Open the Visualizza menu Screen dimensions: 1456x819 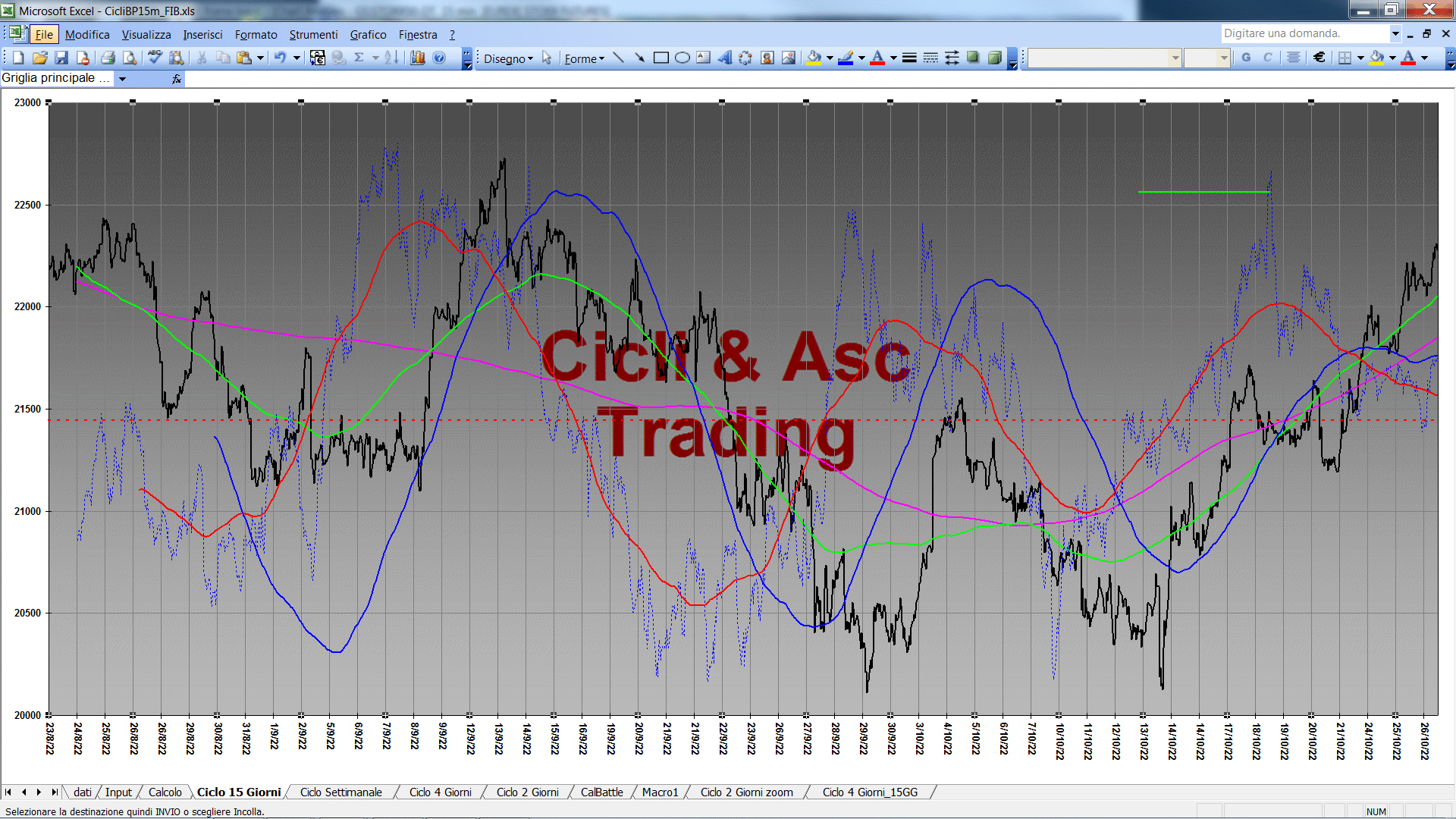(146, 34)
